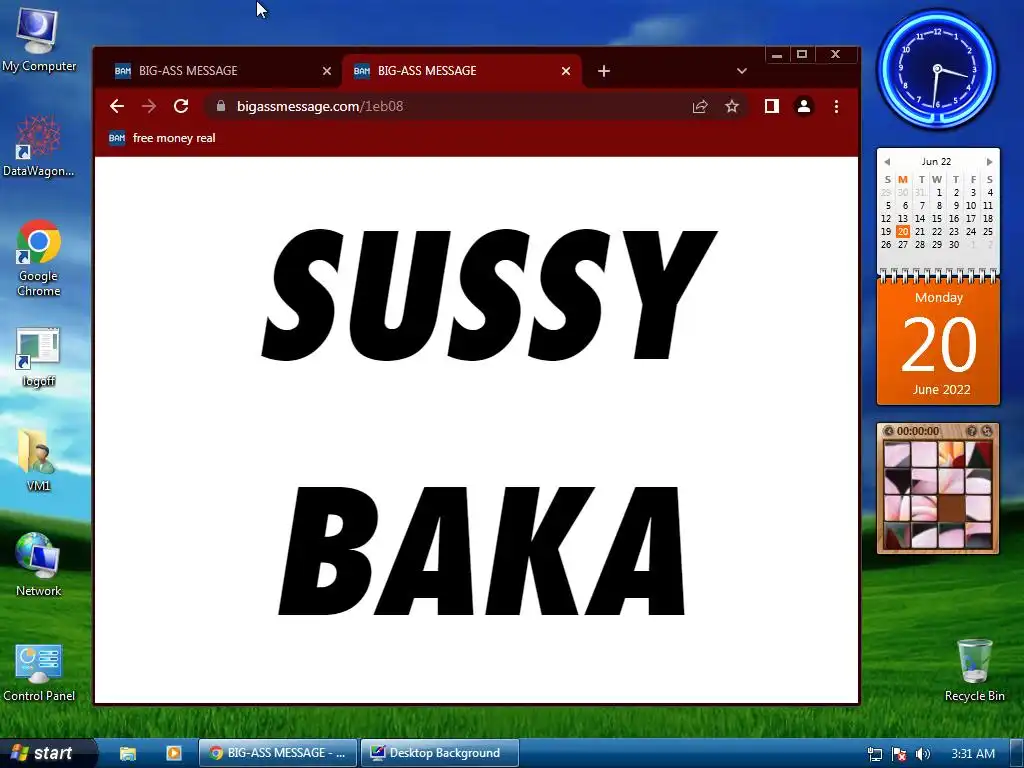Open a new Chrome tab
Image resolution: width=1024 pixels, height=768 pixels.
(x=604, y=71)
